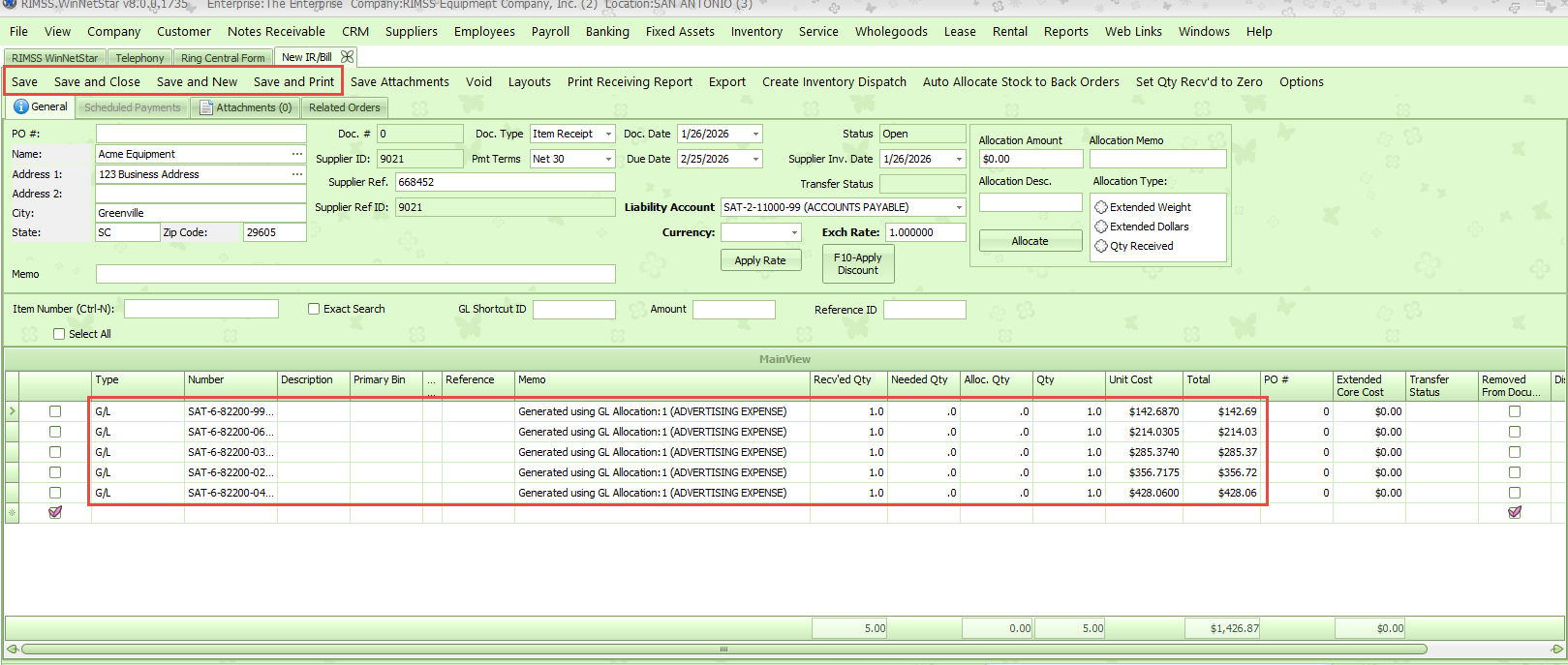Select the Extended Dollars allocation type
1568x665 pixels.
(x=1101, y=227)
